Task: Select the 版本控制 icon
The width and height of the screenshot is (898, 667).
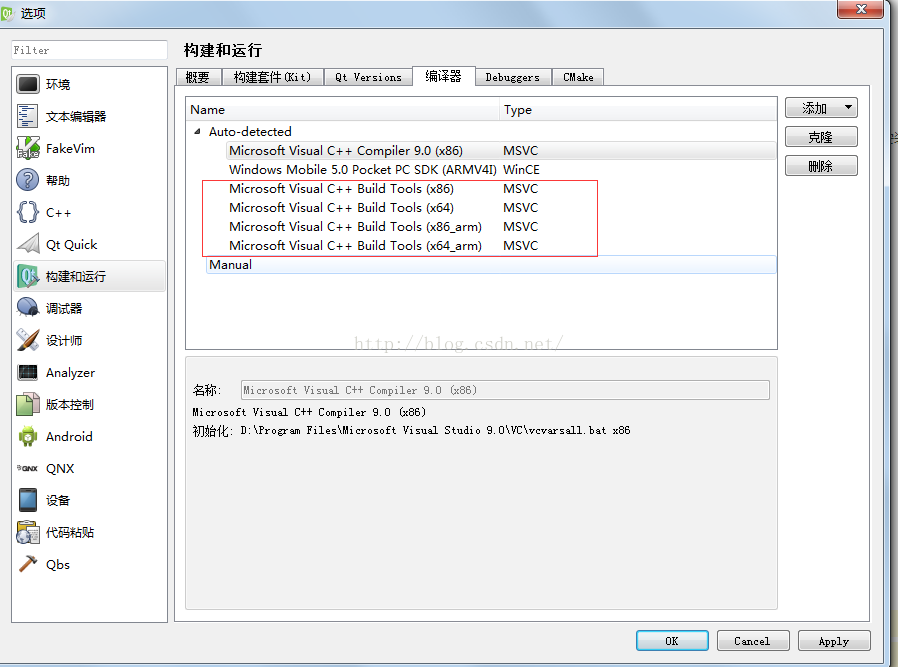Action: pos(27,405)
